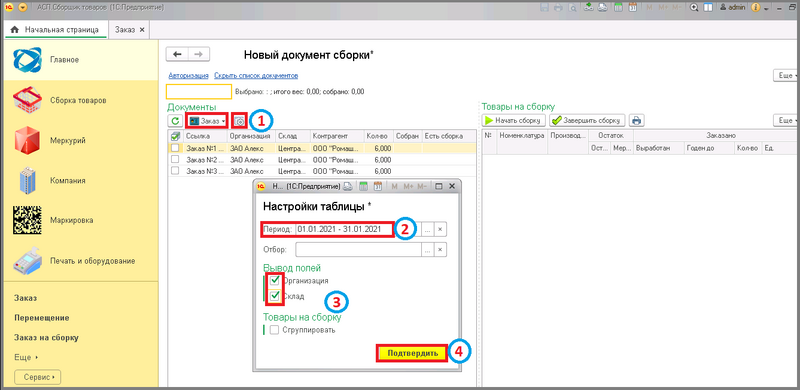
Task: Click the Скрыть список документов link
Action: (256, 76)
